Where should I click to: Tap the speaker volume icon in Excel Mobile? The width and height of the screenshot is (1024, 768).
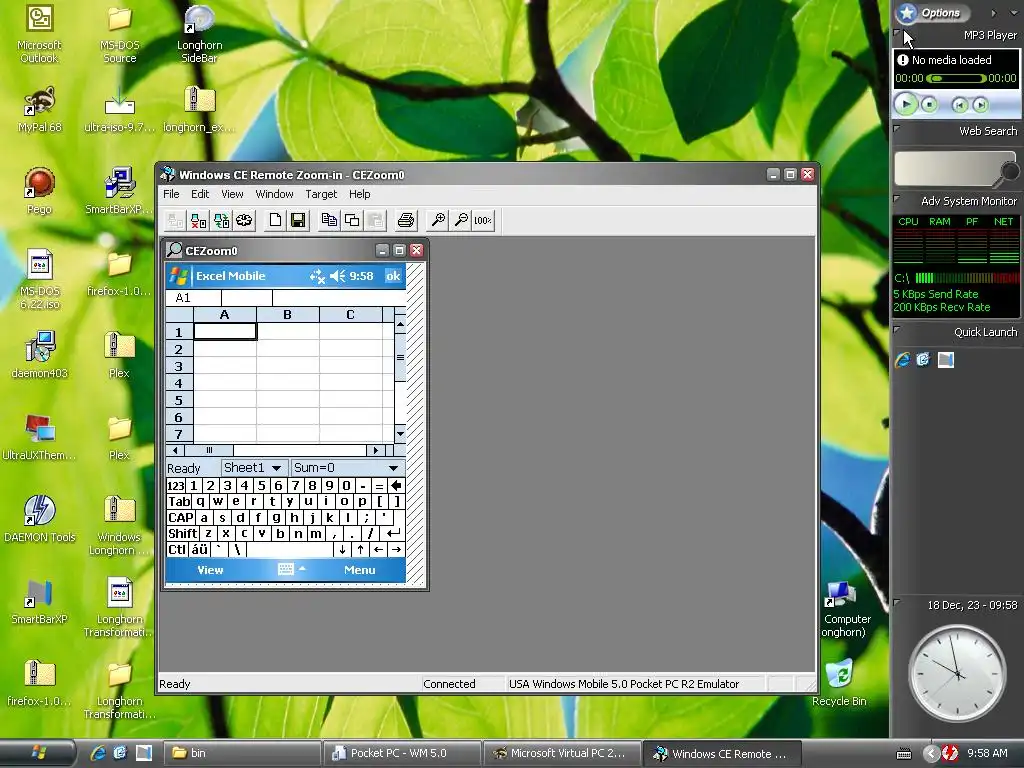[337, 276]
